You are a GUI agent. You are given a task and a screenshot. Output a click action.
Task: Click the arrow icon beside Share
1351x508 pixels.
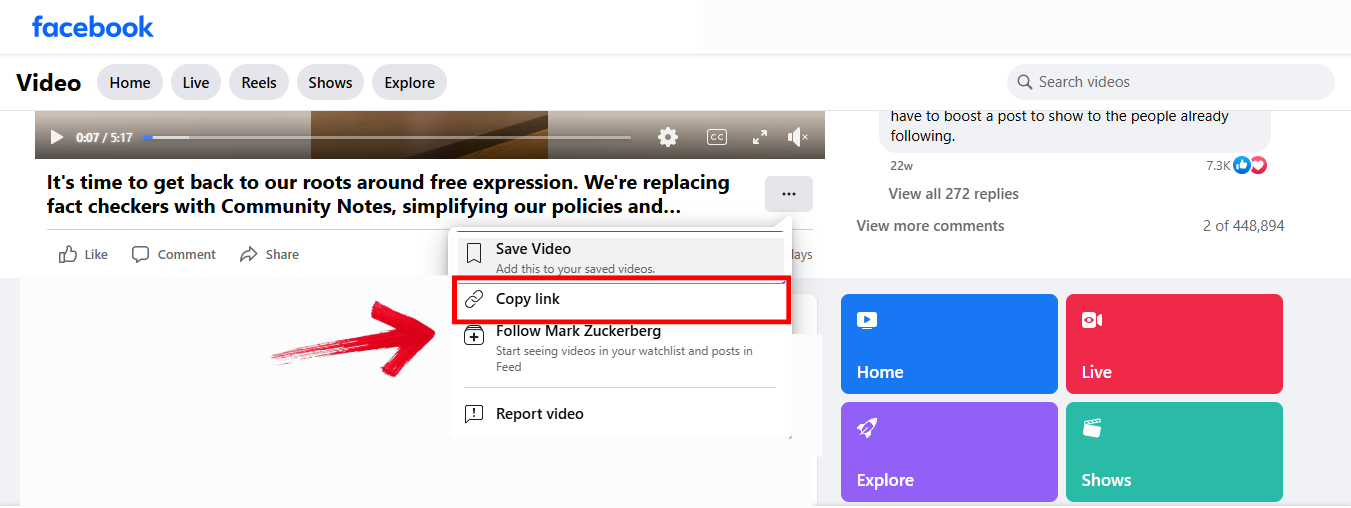point(249,254)
